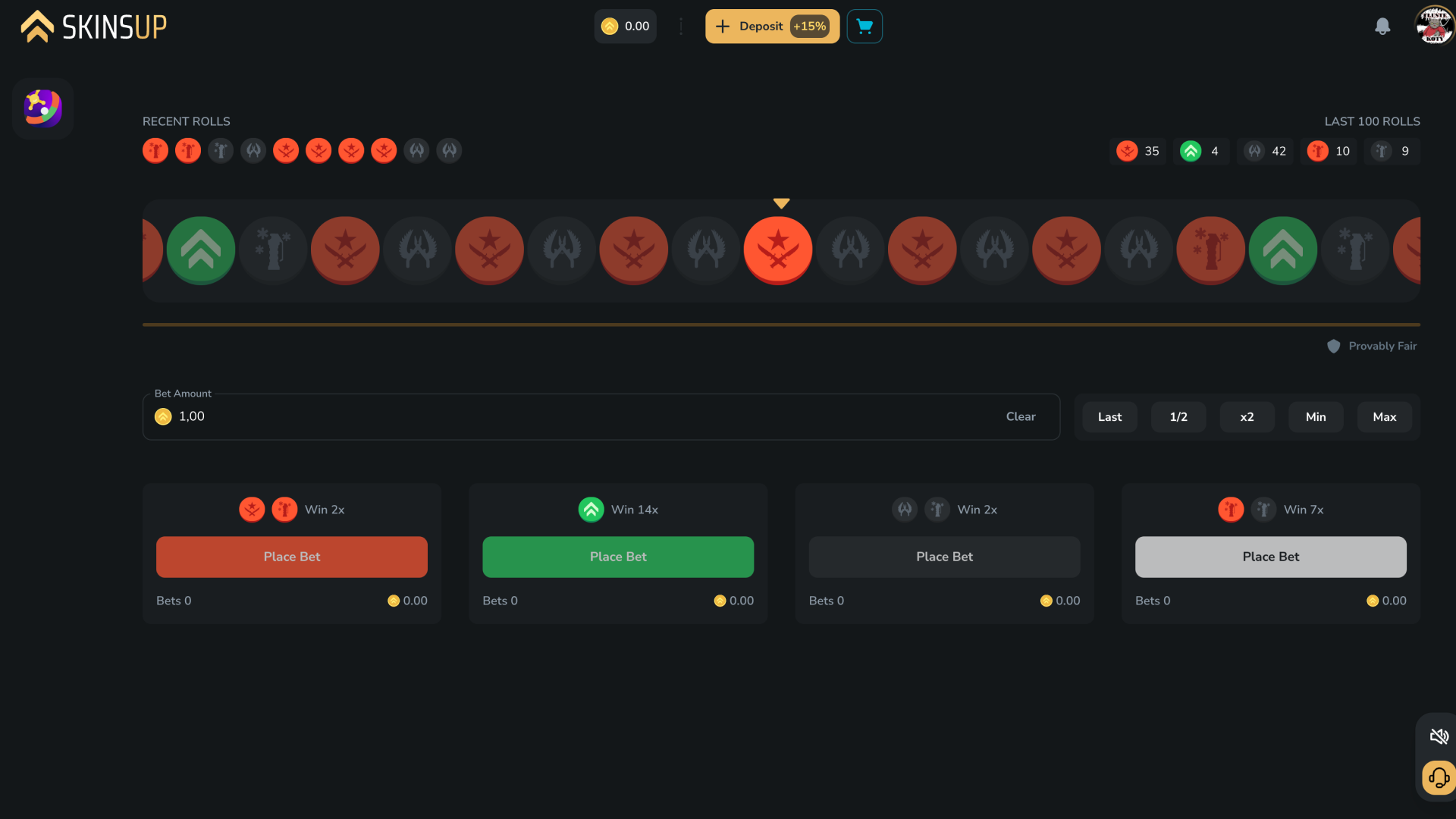The height and width of the screenshot is (819, 1456).
Task: Click the user profile avatar
Action: pos(1435,26)
